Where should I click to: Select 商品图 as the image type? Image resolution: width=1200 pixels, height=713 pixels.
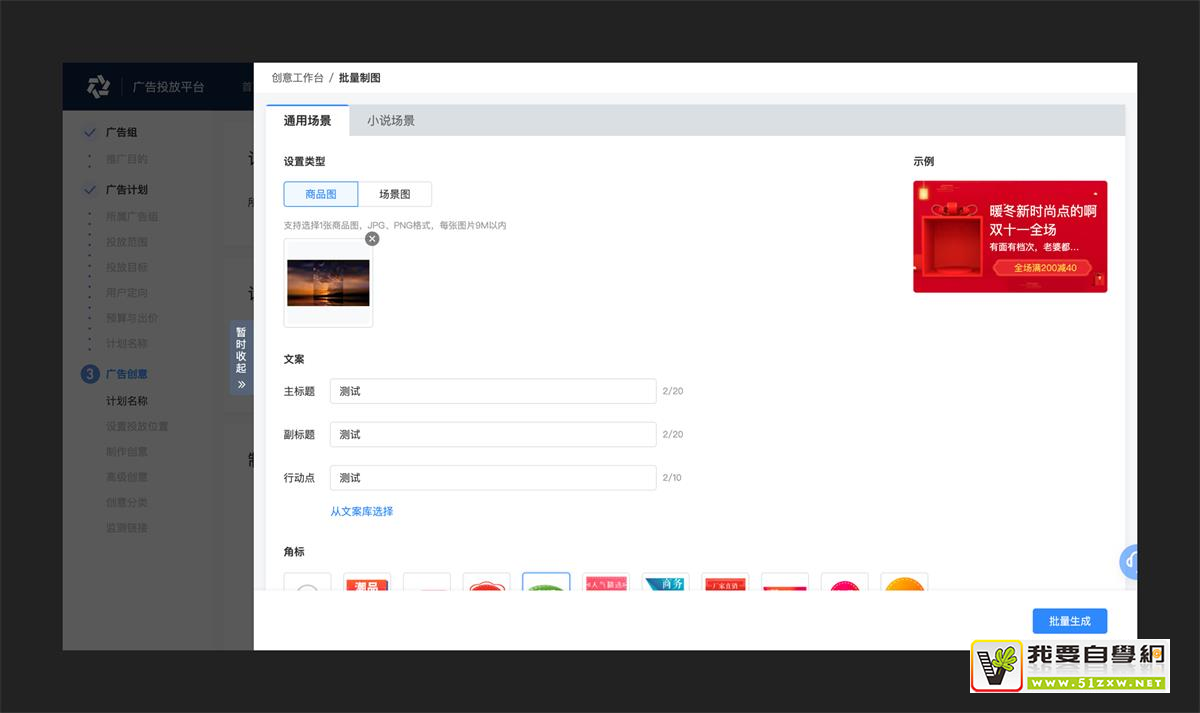[x=321, y=194]
